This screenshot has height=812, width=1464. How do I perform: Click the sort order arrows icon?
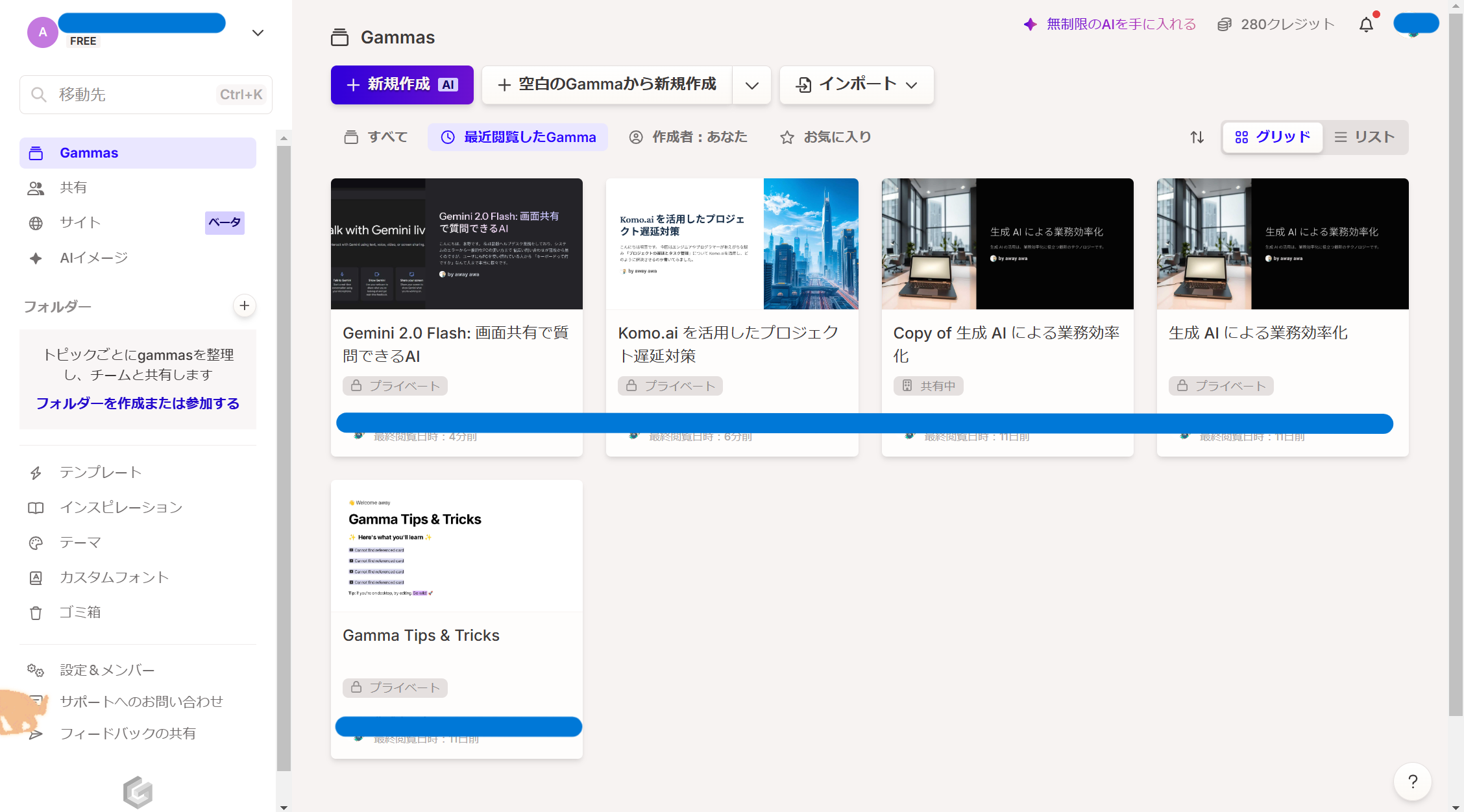coord(1197,137)
